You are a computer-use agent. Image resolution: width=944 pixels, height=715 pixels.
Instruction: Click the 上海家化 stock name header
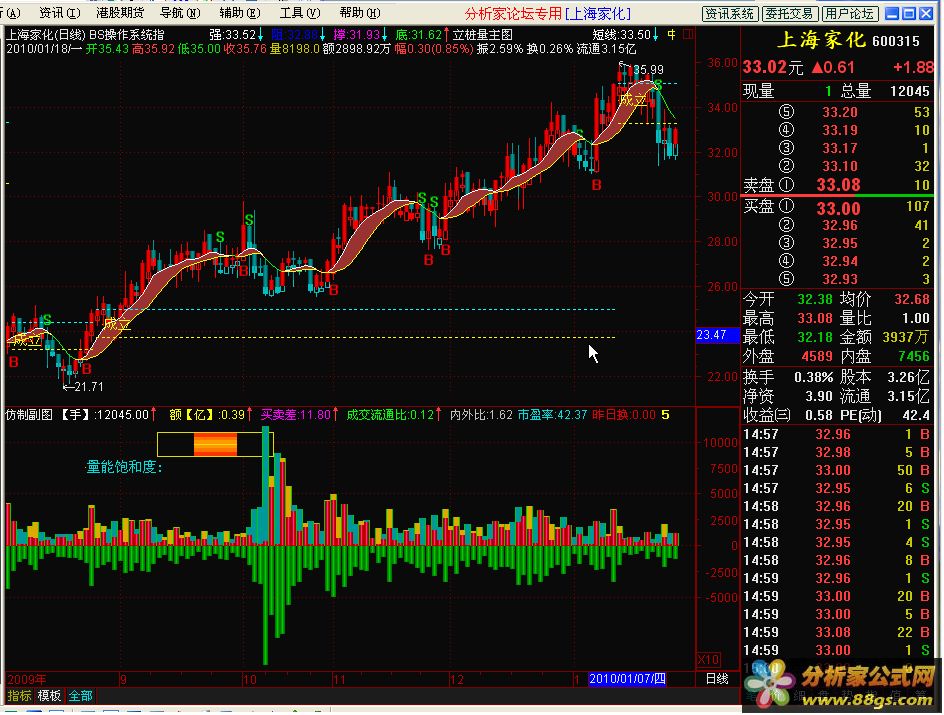pyautogui.click(x=821, y=40)
